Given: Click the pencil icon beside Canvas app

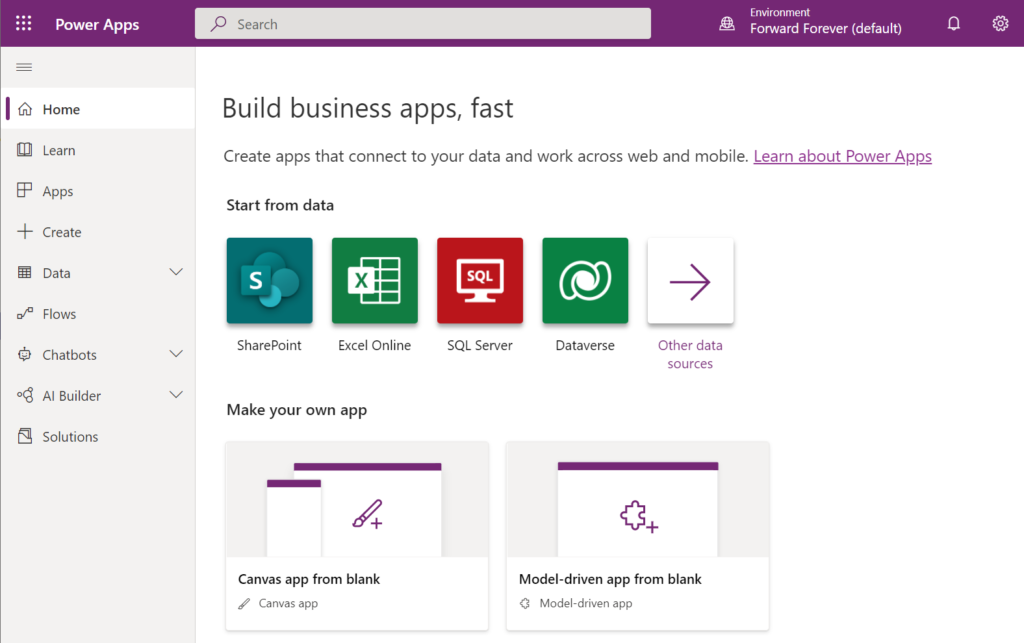Looking at the screenshot, I should (244, 604).
